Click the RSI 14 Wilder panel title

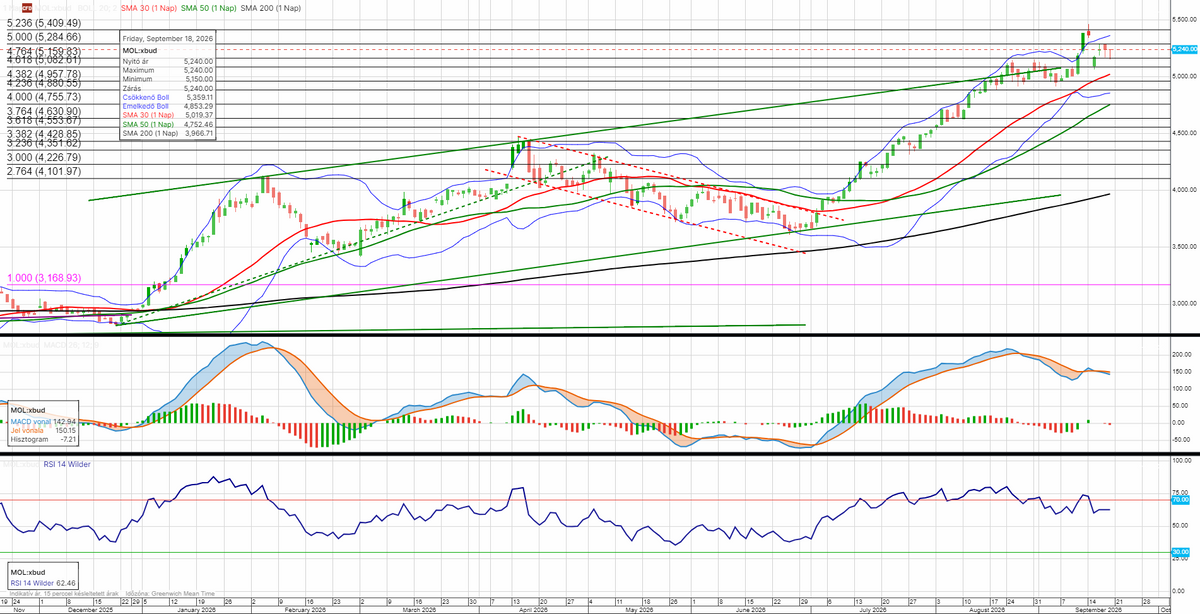coord(65,463)
